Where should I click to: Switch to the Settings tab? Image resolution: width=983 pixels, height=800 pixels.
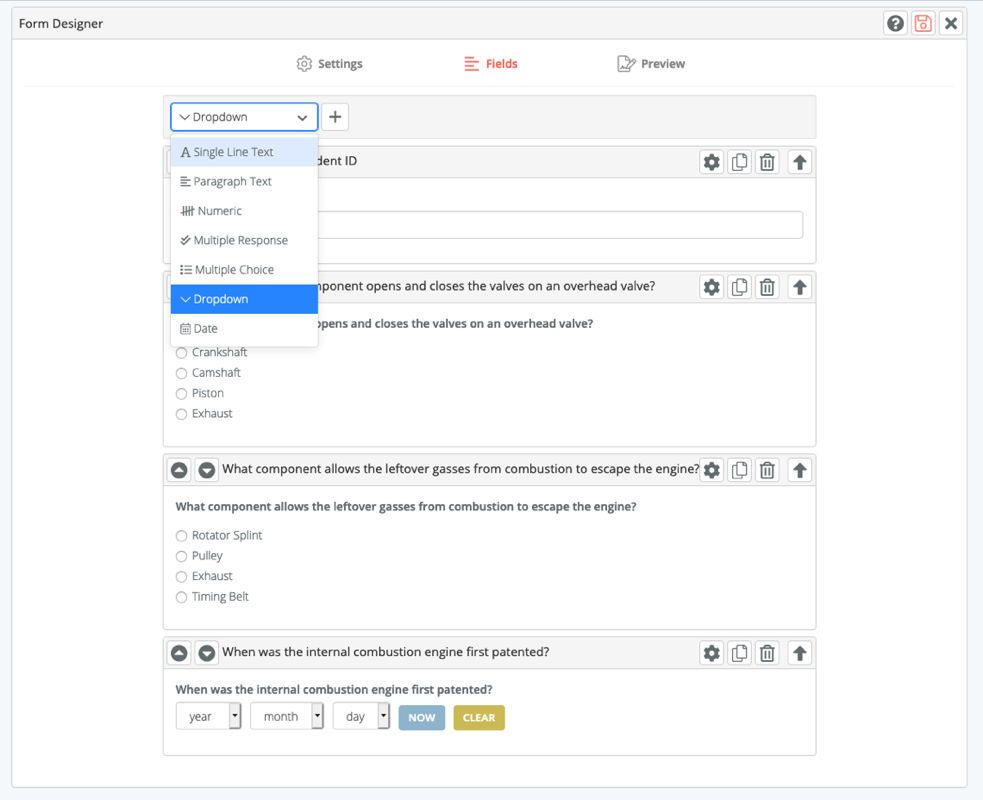[329, 64]
